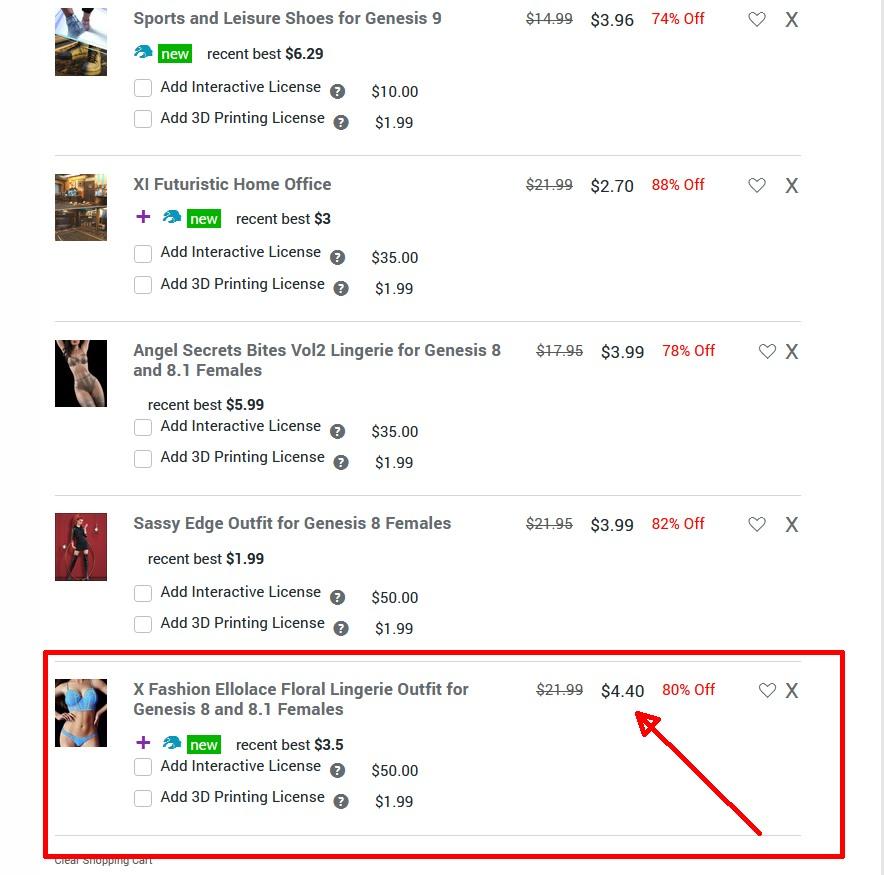Image resolution: width=884 pixels, height=875 pixels.
Task: Click blue fish icon under Sports and Leisure Shoes
Action: coord(143,52)
